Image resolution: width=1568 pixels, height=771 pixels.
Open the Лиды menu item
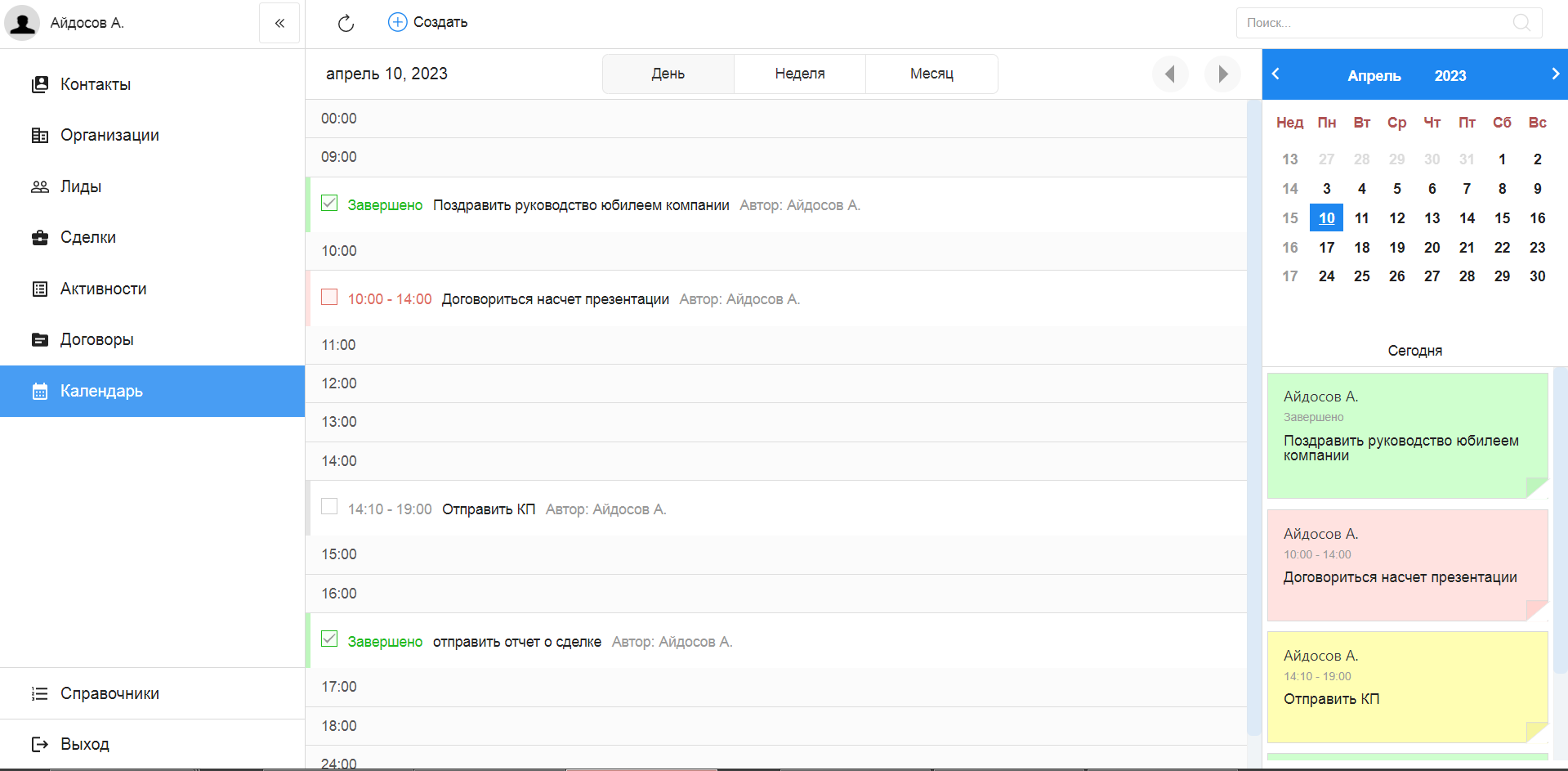pos(152,186)
